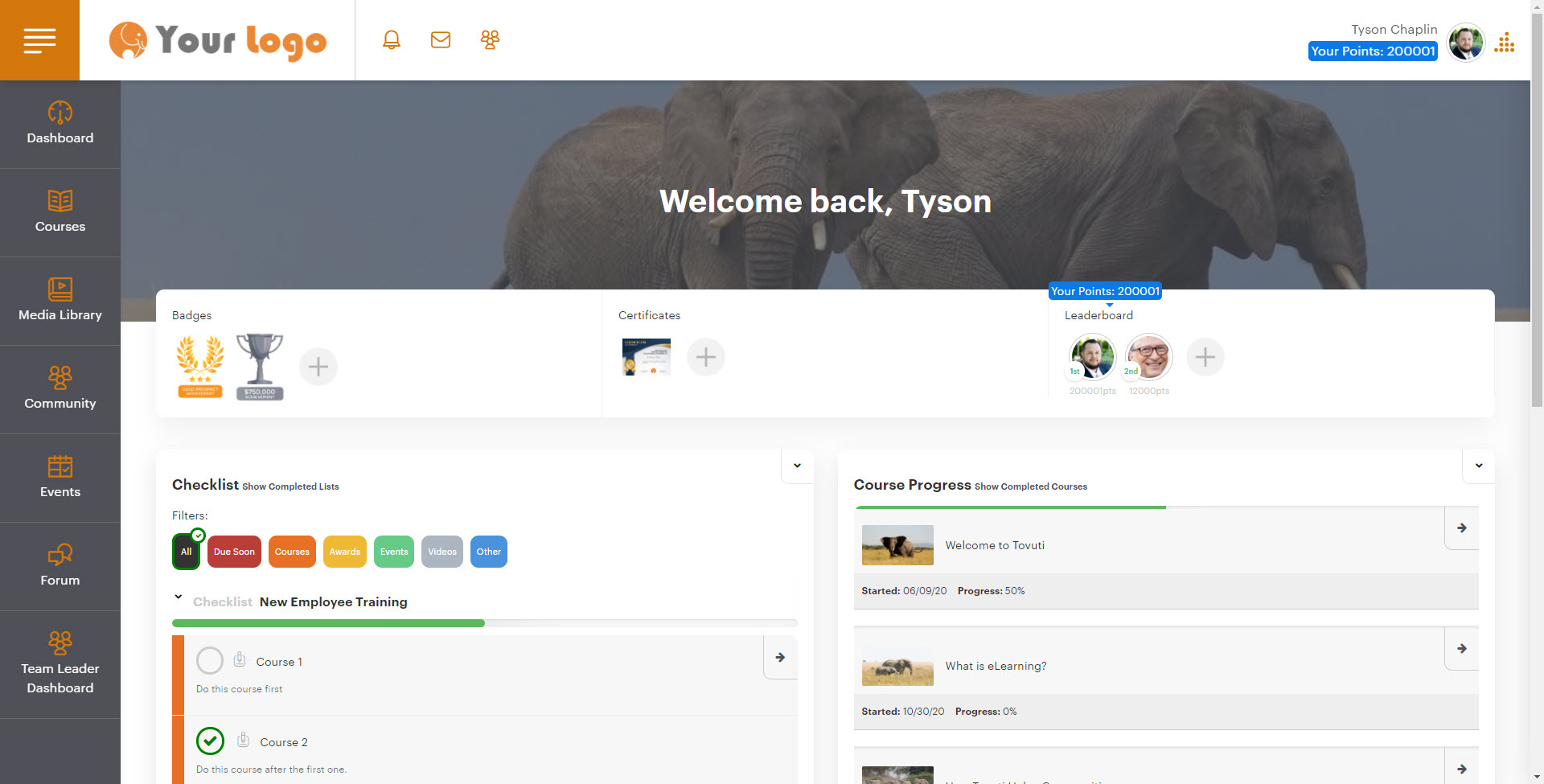Click the 200001pts leaderboard score
The image size is (1544, 784).
pyautogui.click(x=1092, y=391)
